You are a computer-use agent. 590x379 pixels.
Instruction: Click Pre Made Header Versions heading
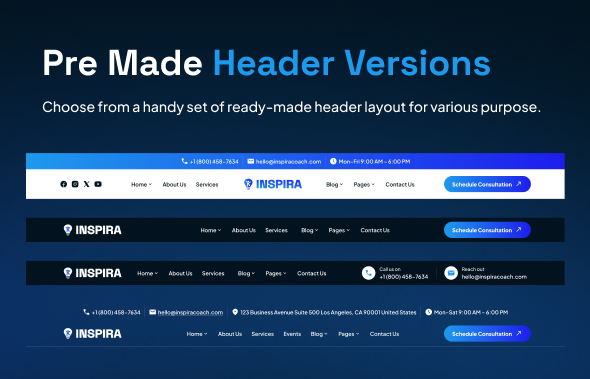[x=266, y=63]
